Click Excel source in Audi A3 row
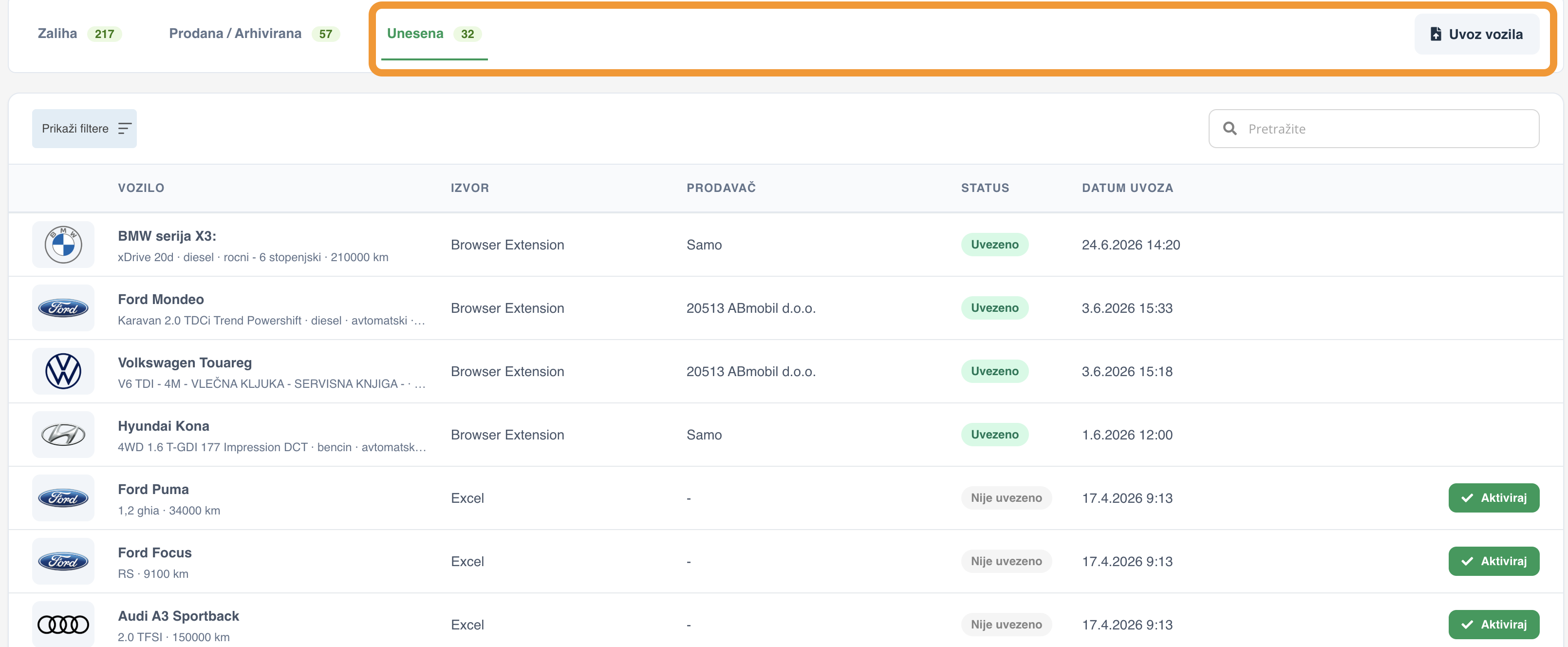The width and height of the screenshot is (1568, 647). coord(467,625)
